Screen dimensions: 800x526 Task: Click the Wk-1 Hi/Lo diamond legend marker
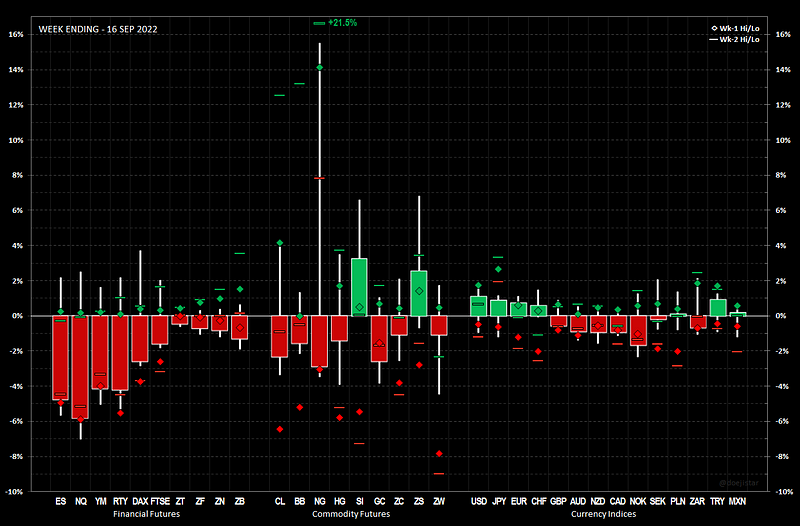pyautogui.click(x=714, y=27)
